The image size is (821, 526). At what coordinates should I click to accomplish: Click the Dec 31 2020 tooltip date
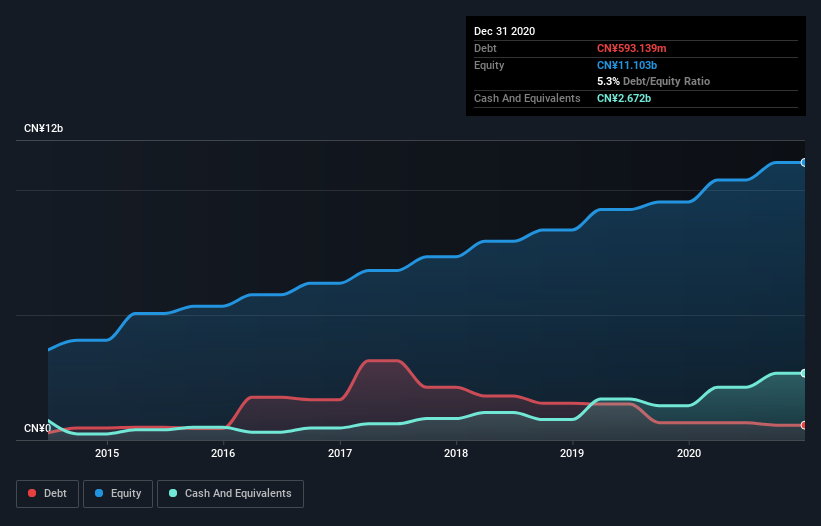click(x=505, y=31)
